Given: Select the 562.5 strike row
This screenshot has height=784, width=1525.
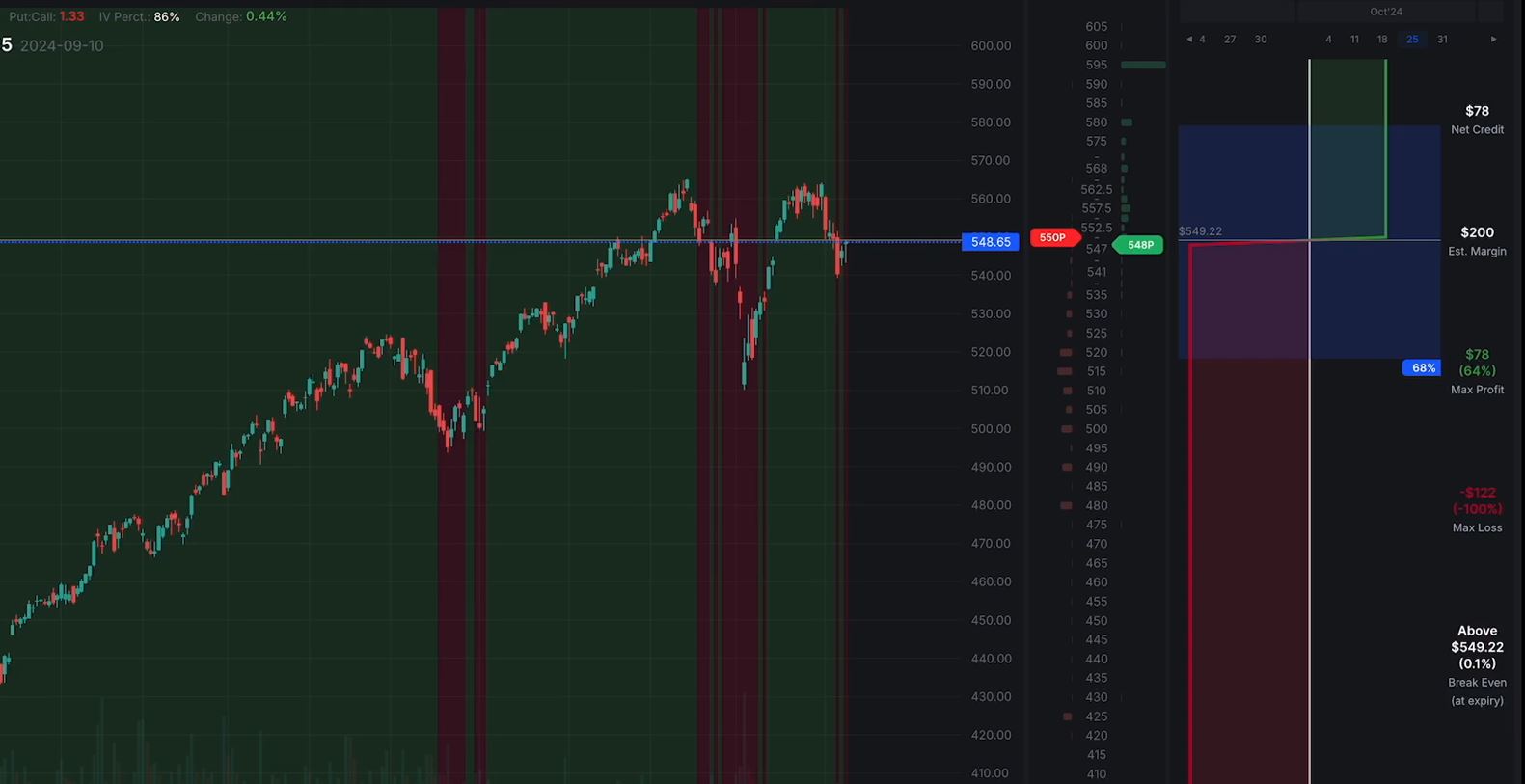Looking at the screenshot, I should click(1097, 189).
